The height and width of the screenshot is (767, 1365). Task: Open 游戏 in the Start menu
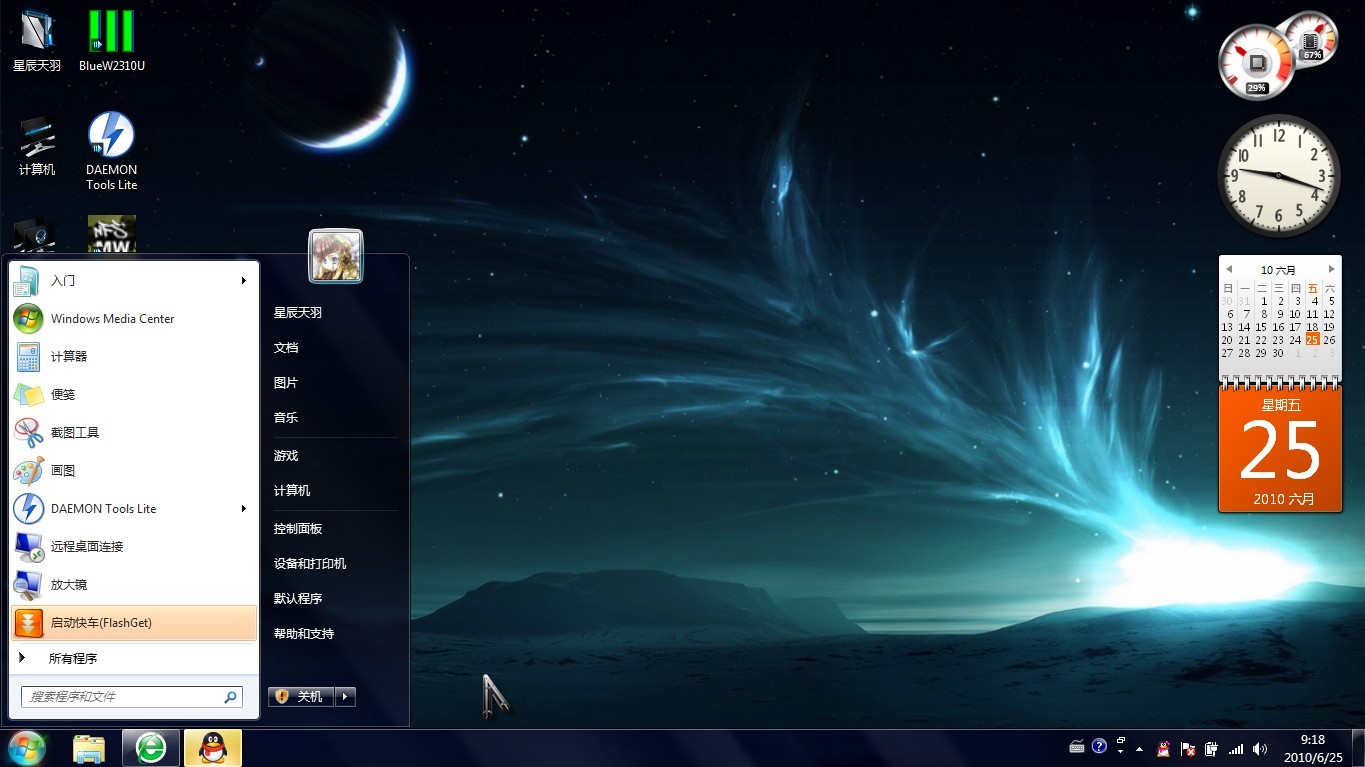click(x=286, y=455)
